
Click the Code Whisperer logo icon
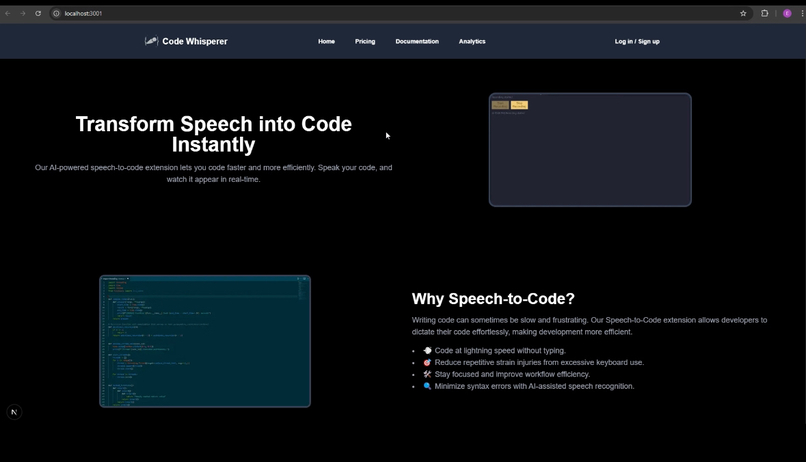coord(151,41)
